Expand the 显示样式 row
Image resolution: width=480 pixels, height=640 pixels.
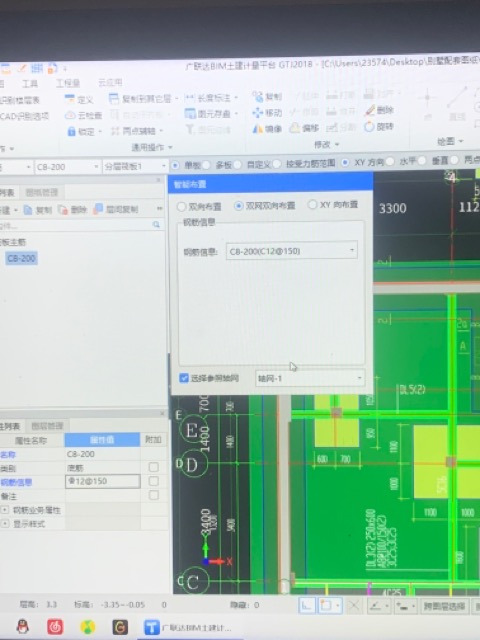click(4, 524)
